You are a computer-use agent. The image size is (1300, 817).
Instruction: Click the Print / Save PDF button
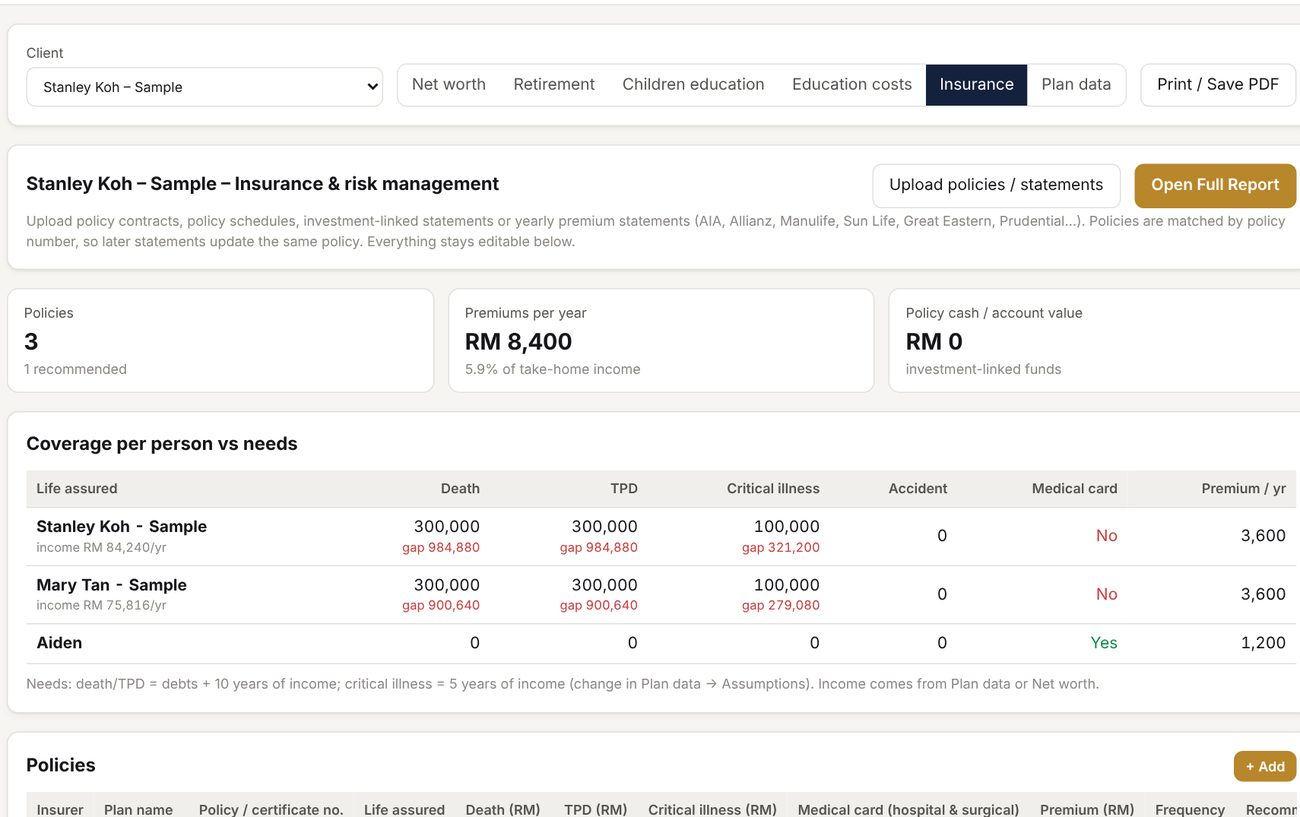(1218, 85)
